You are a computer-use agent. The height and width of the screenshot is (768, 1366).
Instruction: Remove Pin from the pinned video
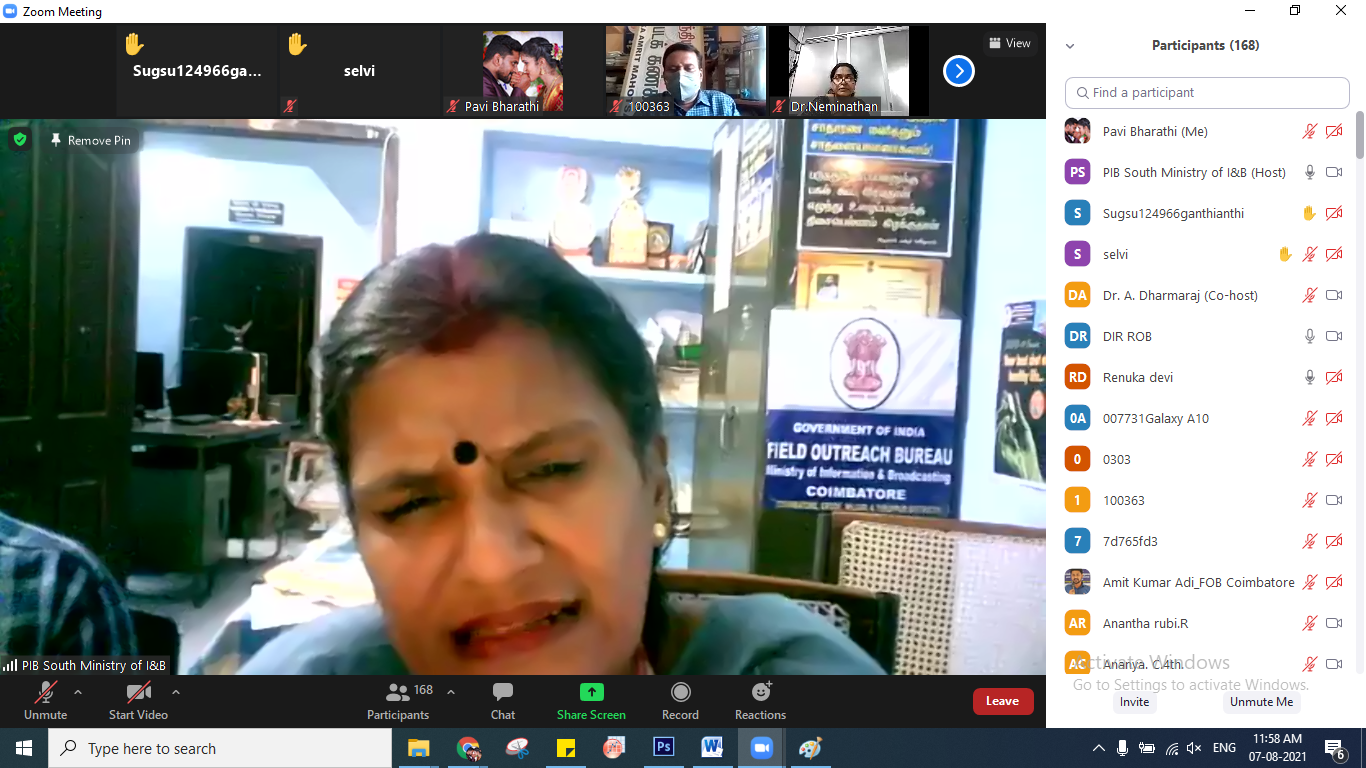pos(90,141)
